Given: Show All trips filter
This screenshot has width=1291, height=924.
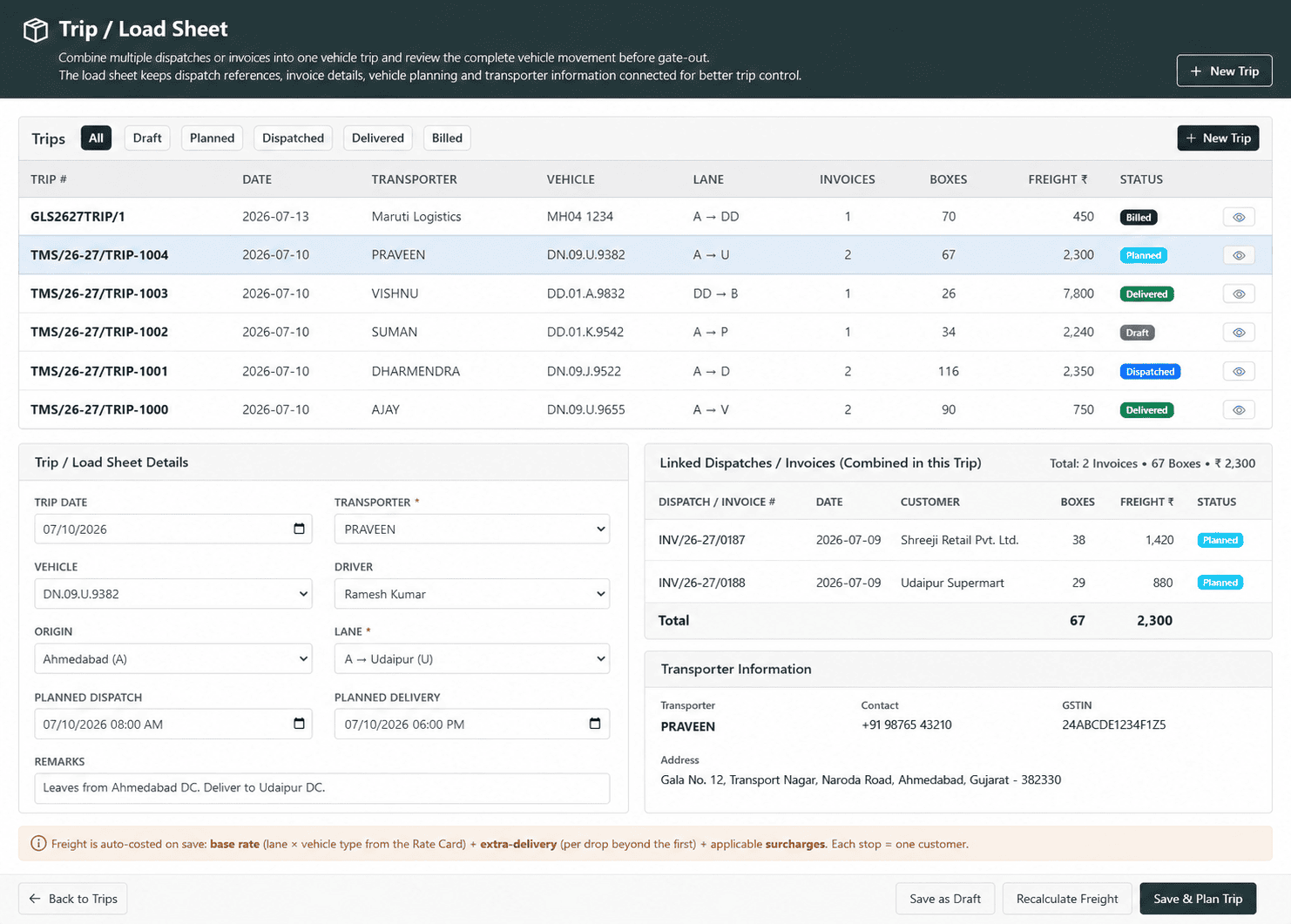Looking at the screenshot, I should [x=96, y=138].
